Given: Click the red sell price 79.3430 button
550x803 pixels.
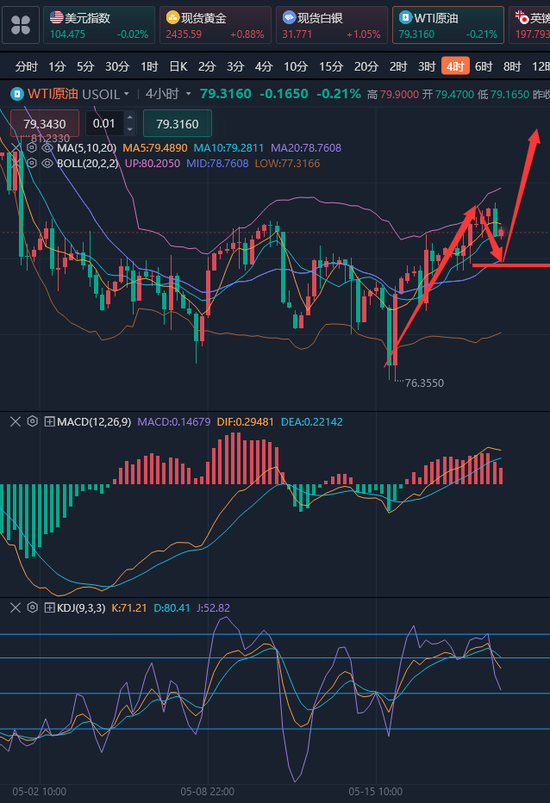Looking at the screenshot, I should pyautogui.click(x=45, y=124).
